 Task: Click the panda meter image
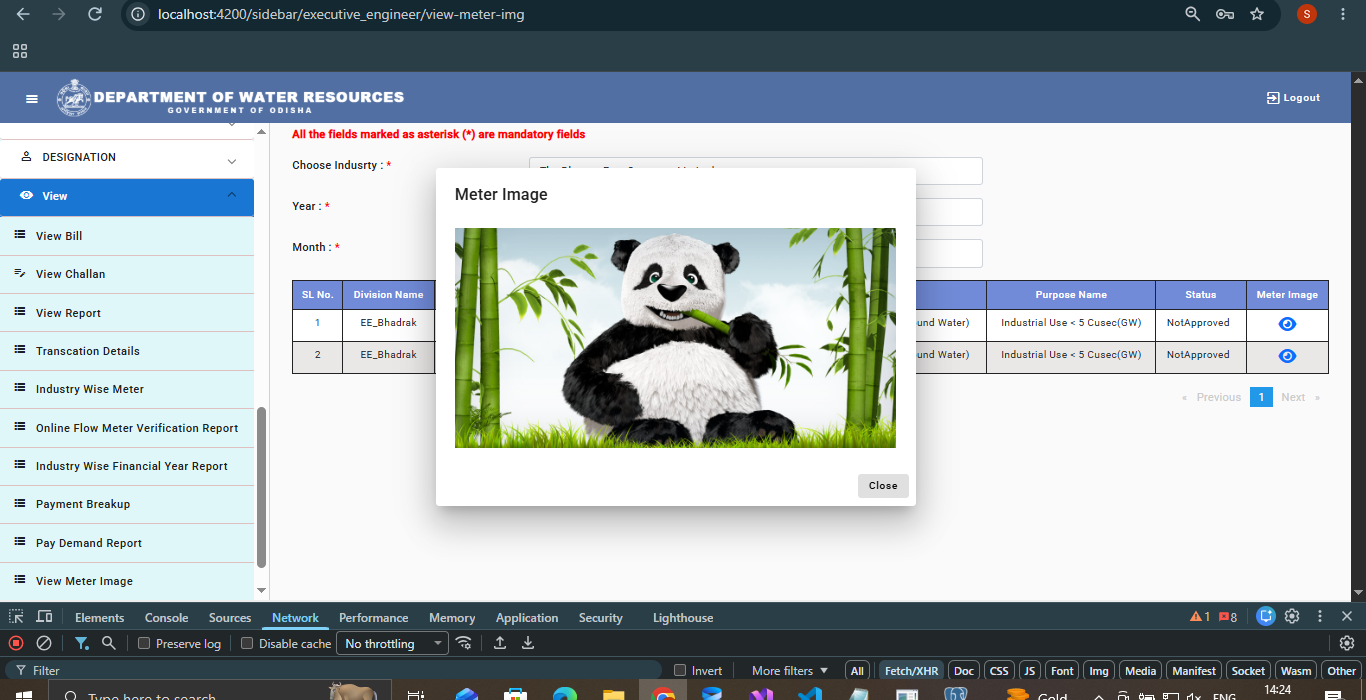tap(675, 338)
